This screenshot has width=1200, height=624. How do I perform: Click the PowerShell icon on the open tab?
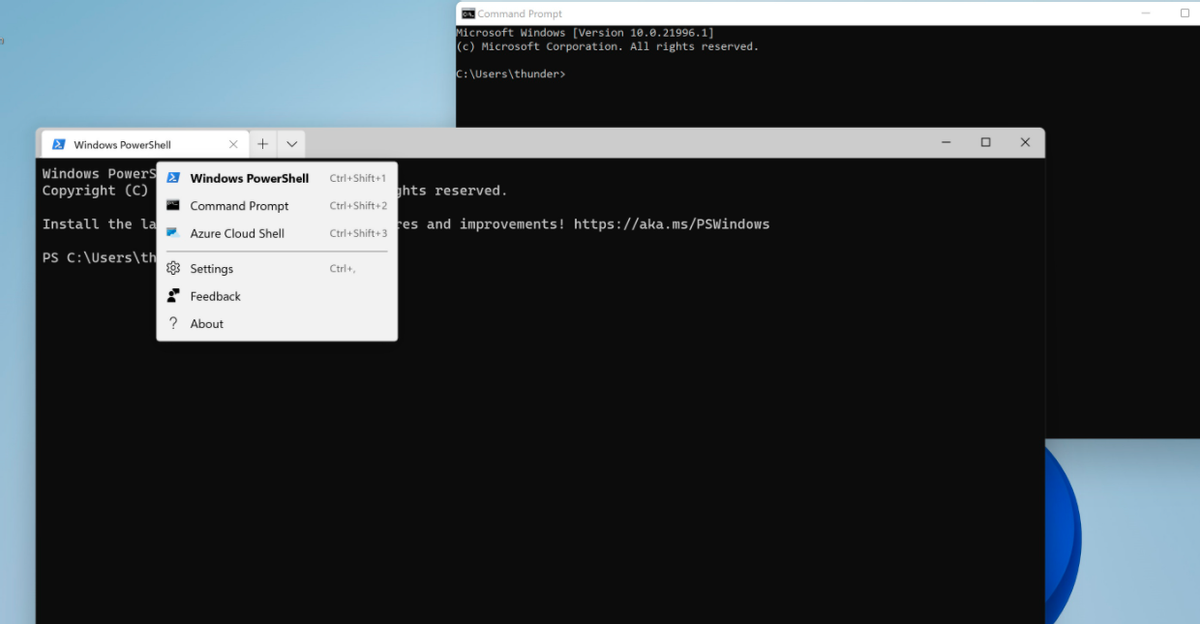59,144
